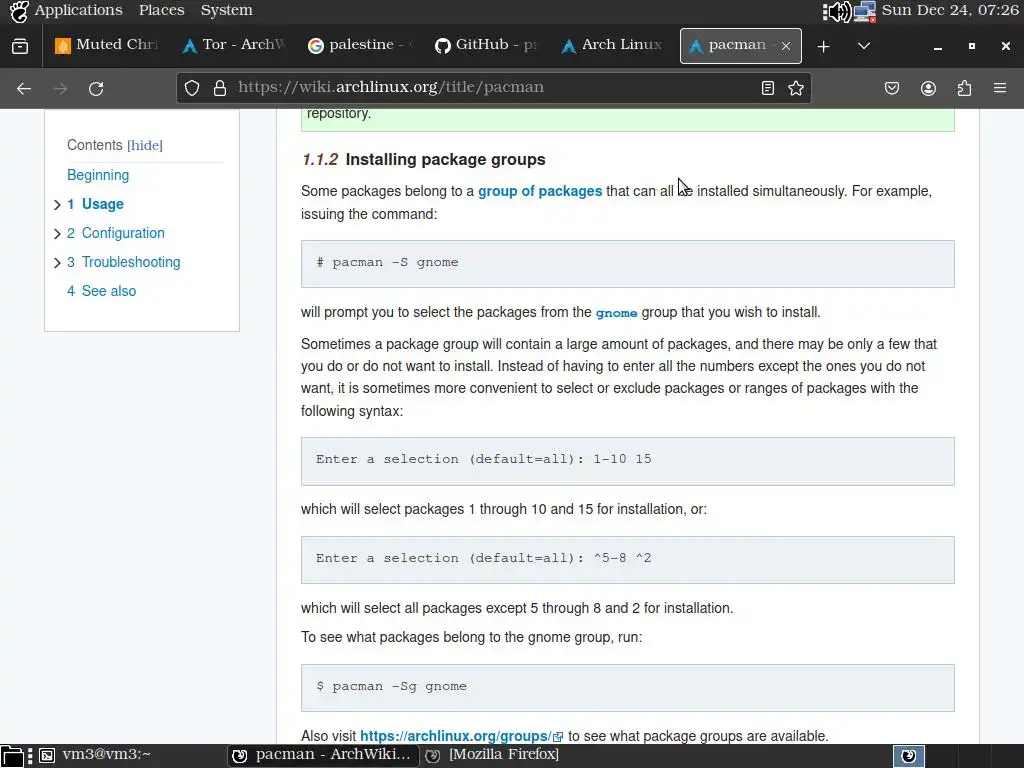The image size is (1024, 768).
Task: Click 'pacman -S gnome' code block
Action: (x=628, y=264)
